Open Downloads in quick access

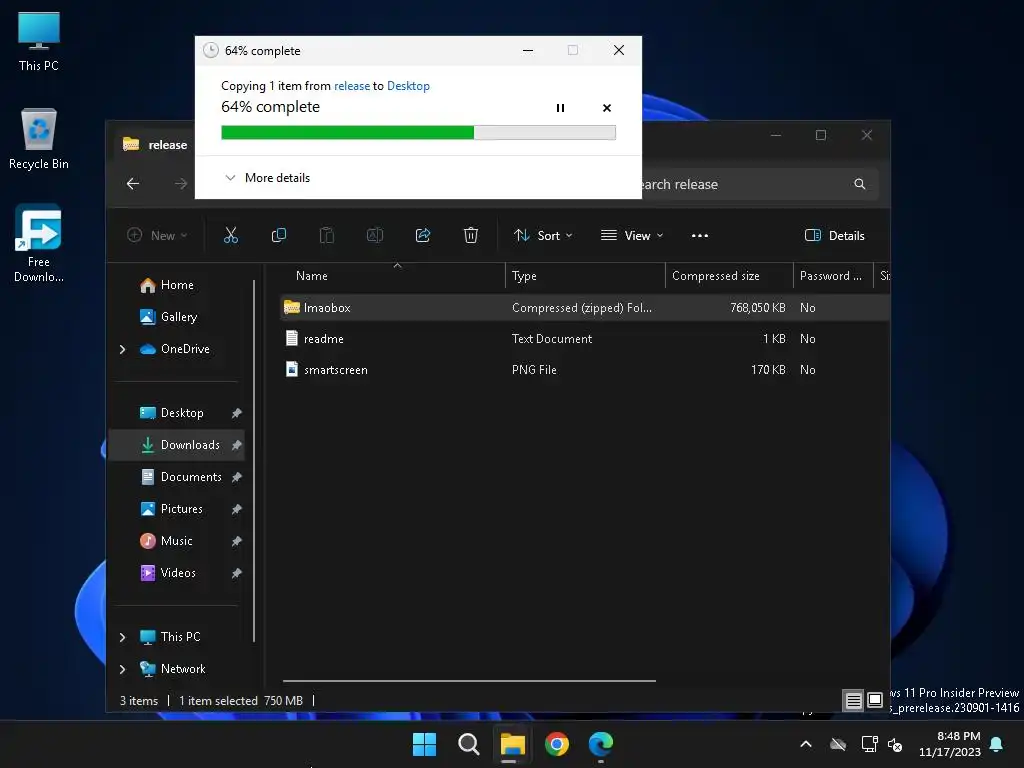click(x=176, y=445)
